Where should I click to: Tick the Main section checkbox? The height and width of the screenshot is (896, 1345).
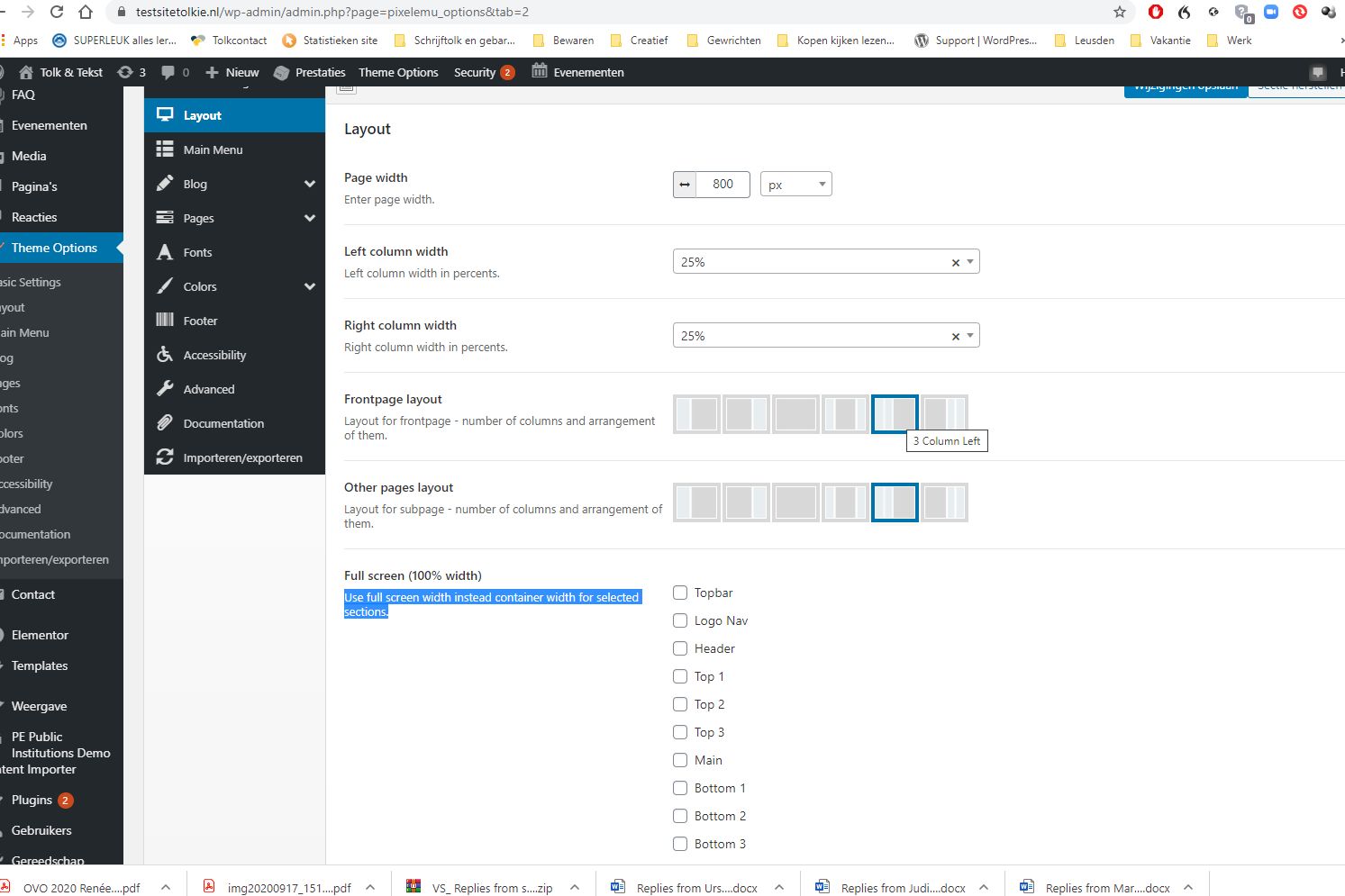tap(680, 760)
